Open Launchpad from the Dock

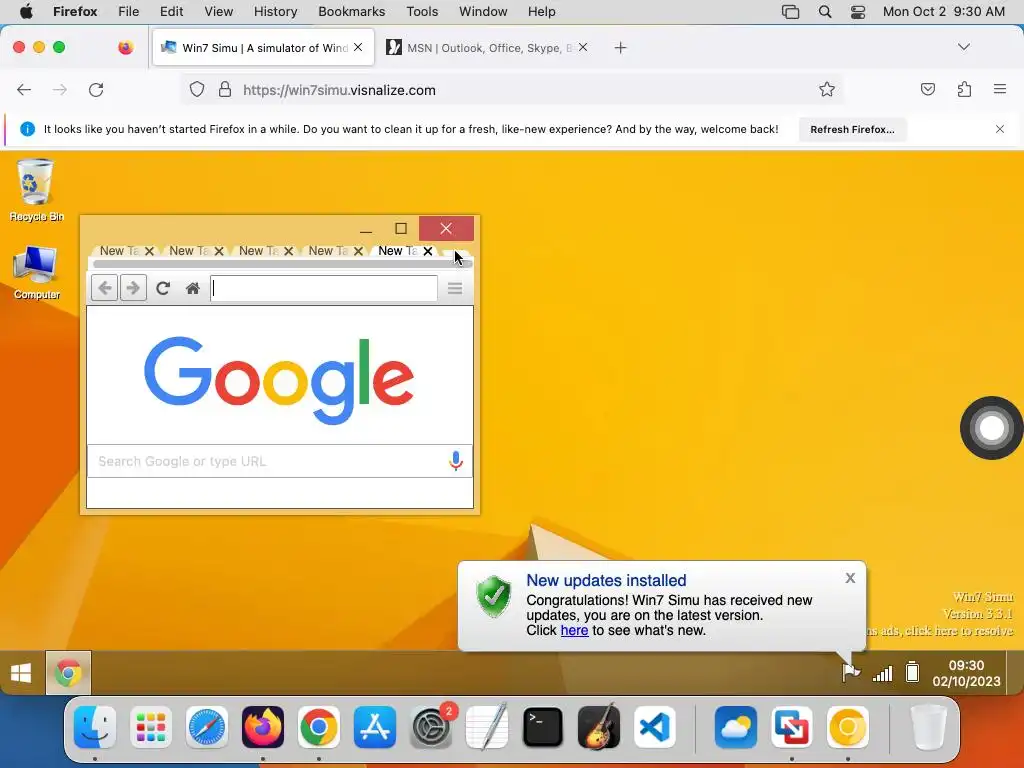click(x=151, y=727)
